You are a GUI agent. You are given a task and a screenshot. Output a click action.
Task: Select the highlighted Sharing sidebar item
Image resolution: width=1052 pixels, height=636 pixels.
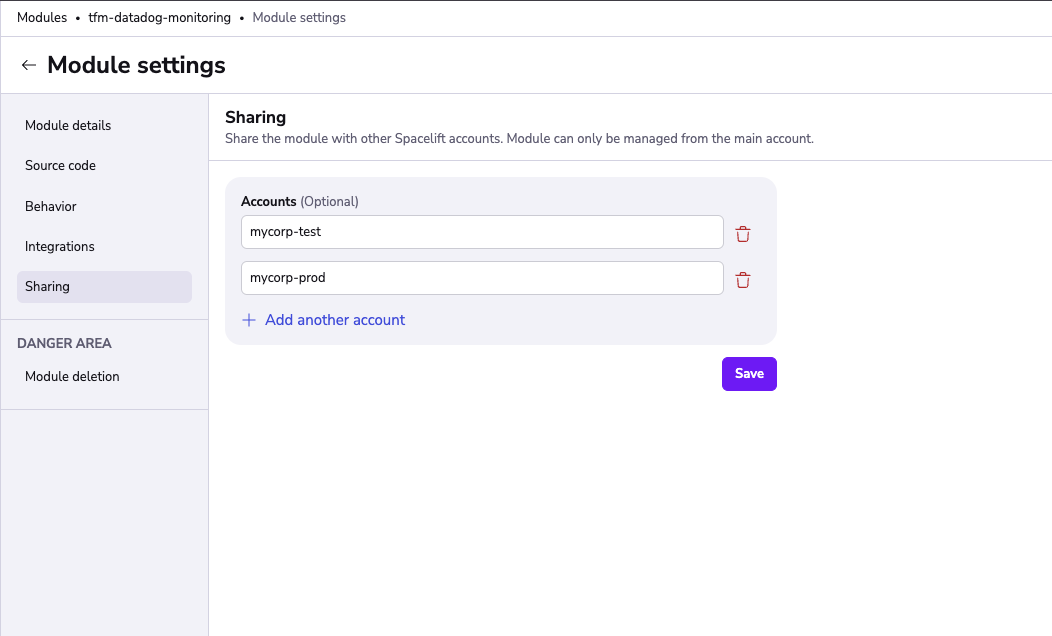104,286
